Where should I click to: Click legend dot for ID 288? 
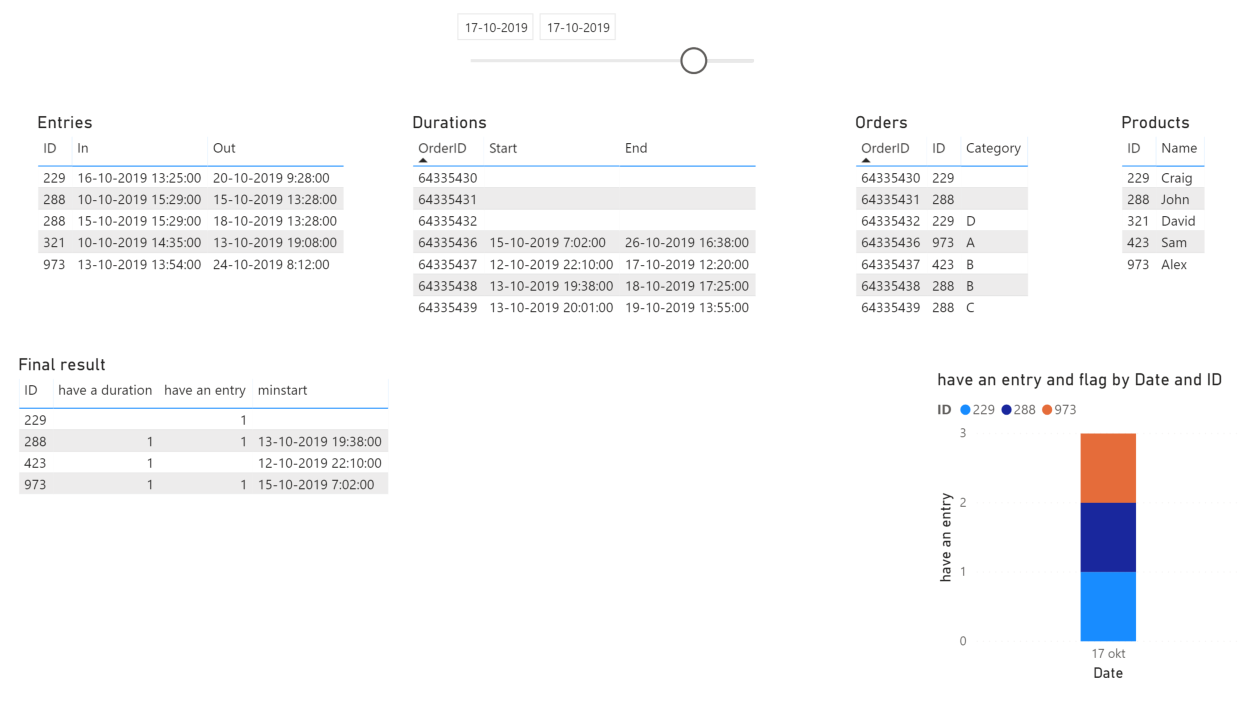[x=1006, y=410]
